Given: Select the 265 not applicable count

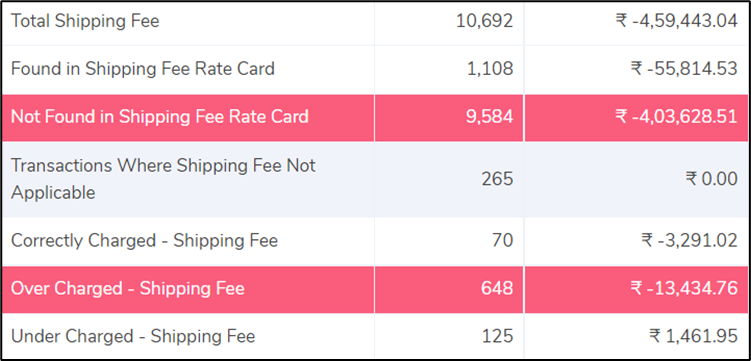Looking at the screenshot, I should (x=497, y=179).
